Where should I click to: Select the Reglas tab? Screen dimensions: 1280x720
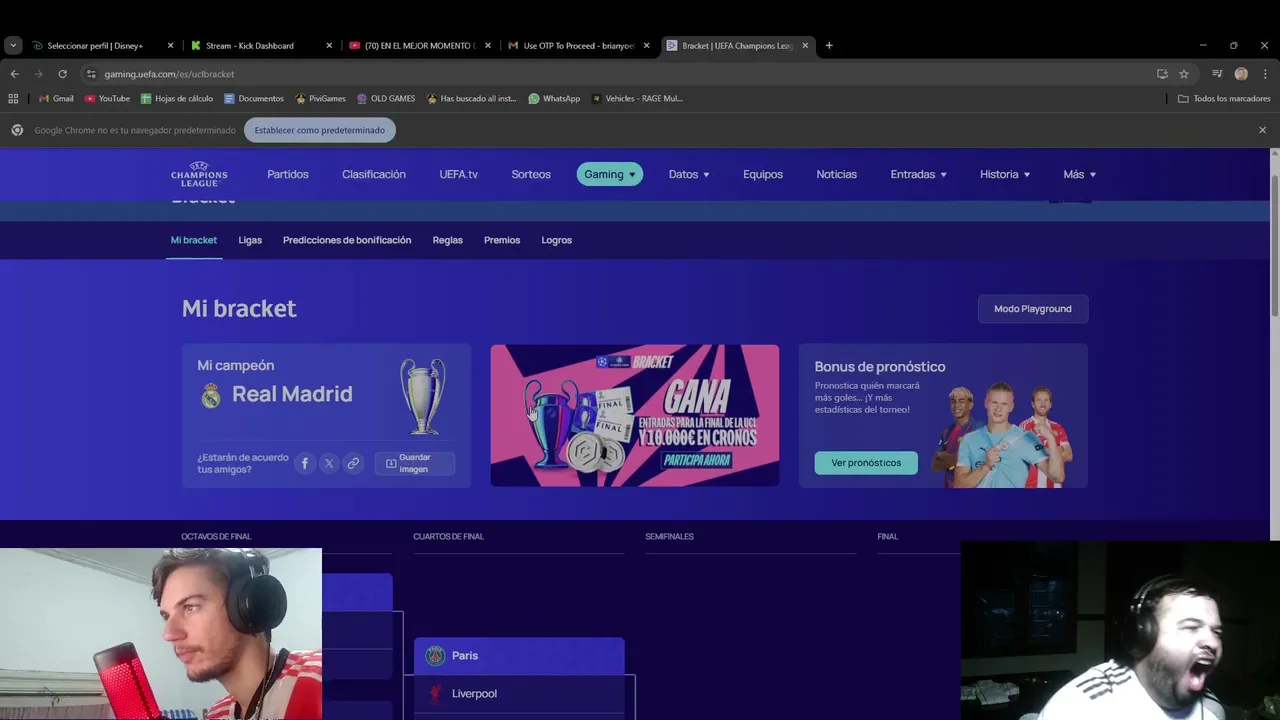pyautogui.click(x=448, y=240)
